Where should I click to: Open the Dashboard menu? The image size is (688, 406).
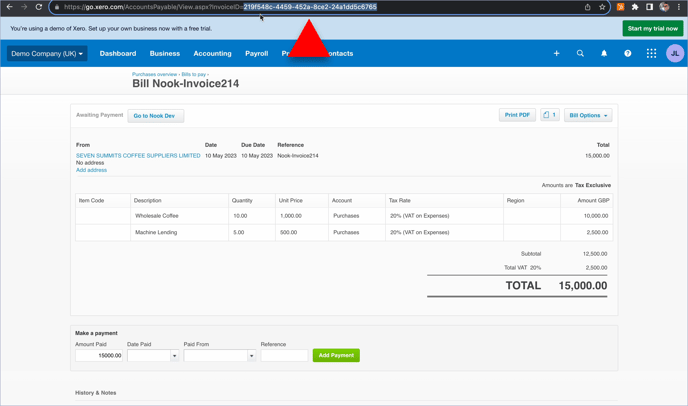118,54
